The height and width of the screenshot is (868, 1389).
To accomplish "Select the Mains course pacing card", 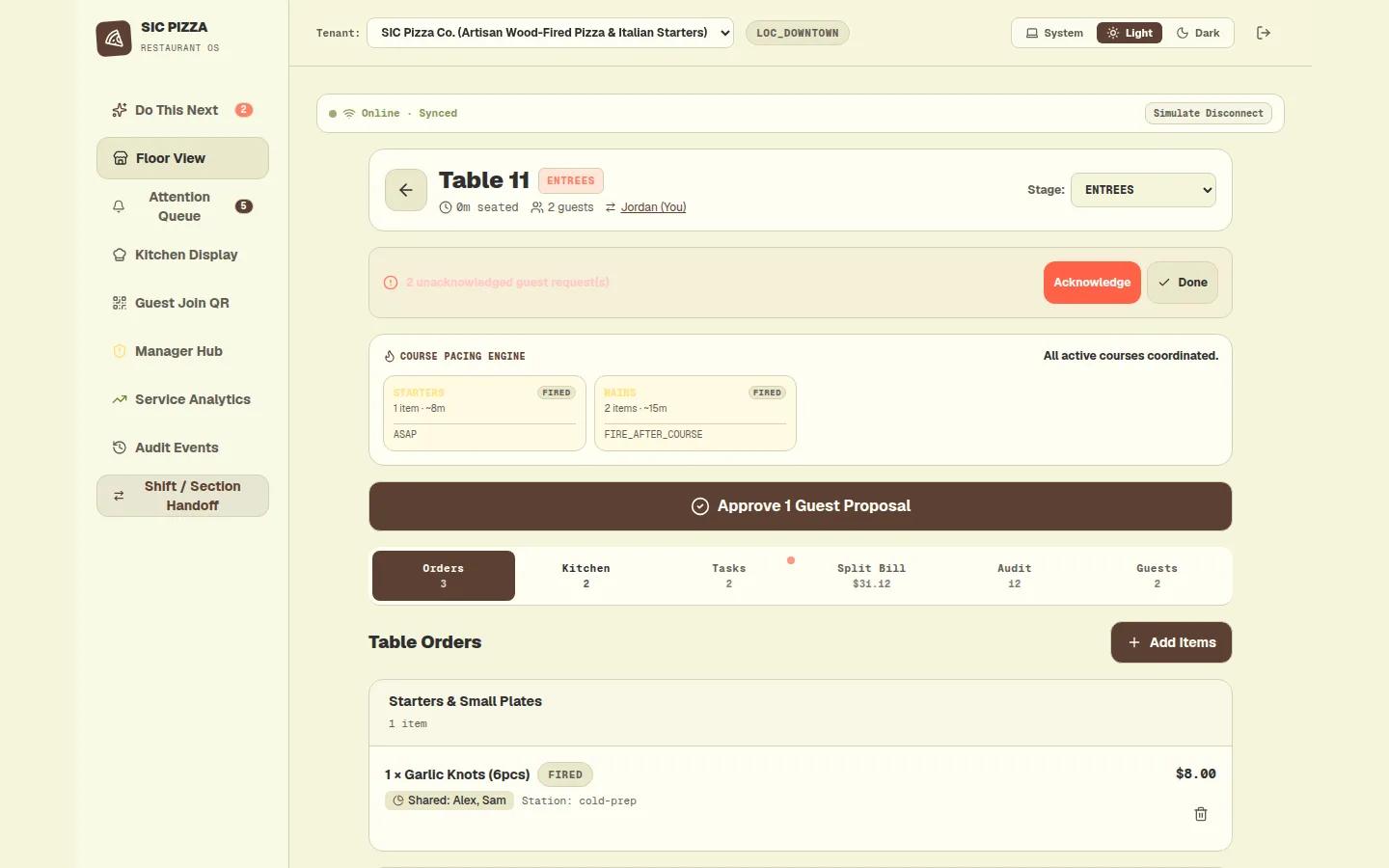I will pos(695,413).
